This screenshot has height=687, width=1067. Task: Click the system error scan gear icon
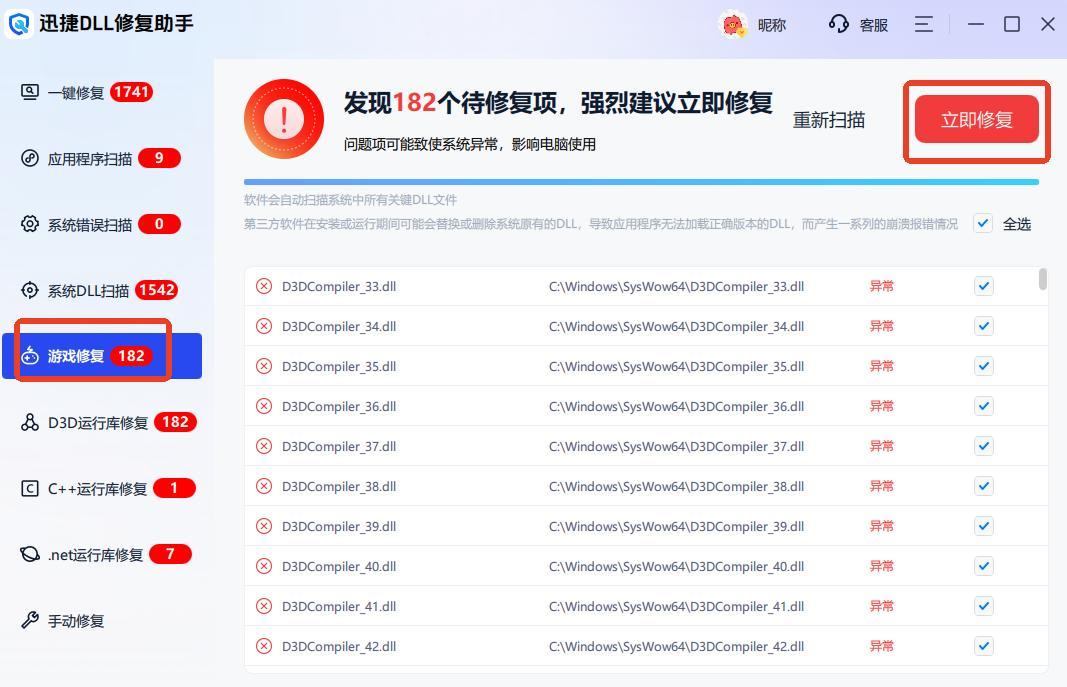pos(30,224)
